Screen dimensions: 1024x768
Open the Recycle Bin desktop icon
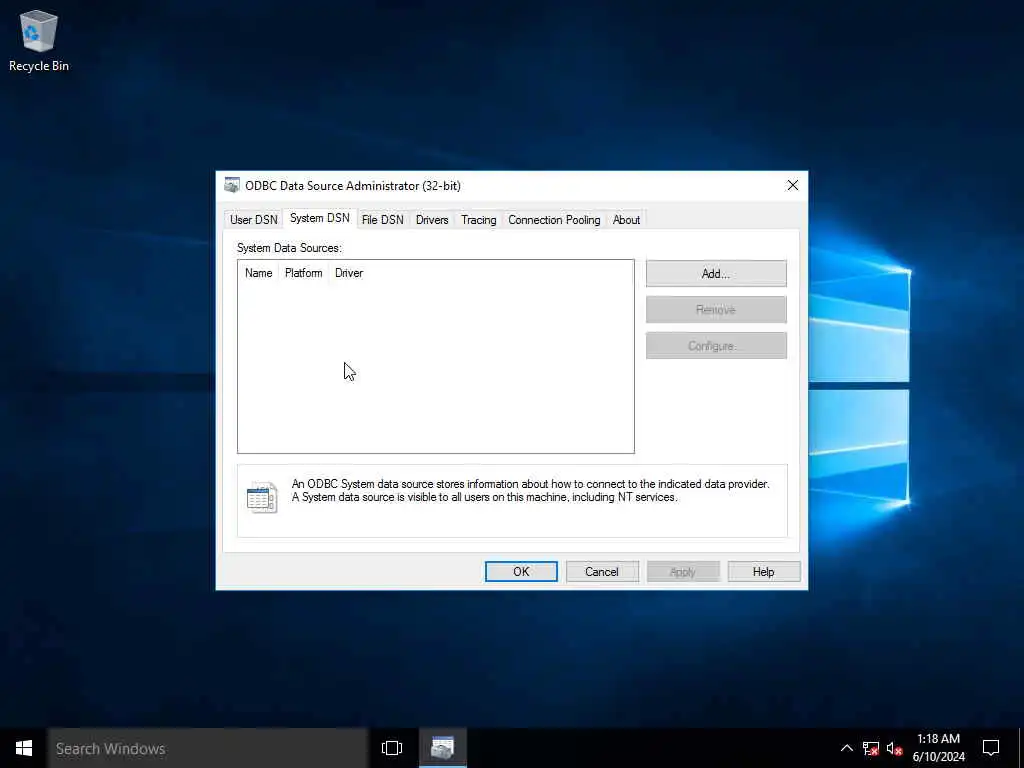[39, 40]
